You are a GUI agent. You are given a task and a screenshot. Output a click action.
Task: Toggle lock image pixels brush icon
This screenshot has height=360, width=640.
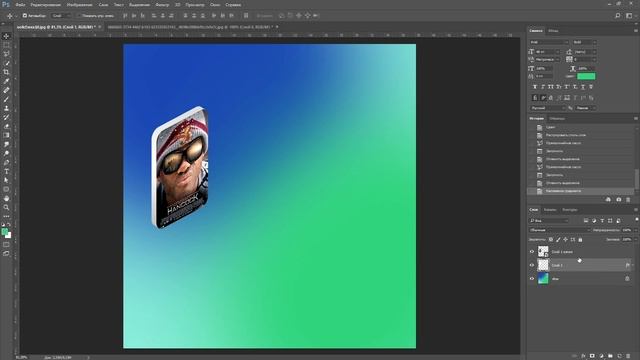pyautogui.click(x=558, y=240)
